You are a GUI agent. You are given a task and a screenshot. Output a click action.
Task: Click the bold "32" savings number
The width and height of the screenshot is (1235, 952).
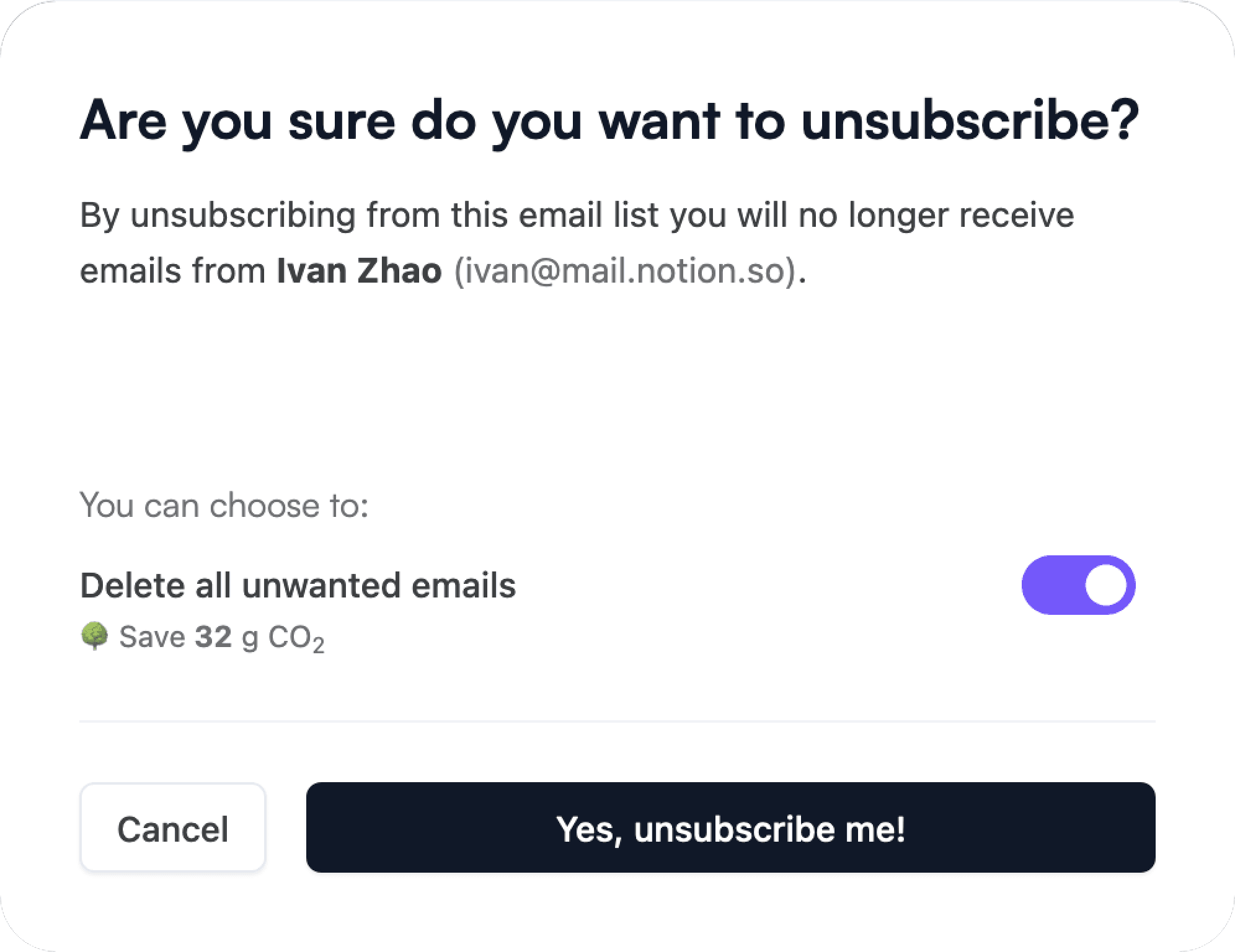coord(213,637)
